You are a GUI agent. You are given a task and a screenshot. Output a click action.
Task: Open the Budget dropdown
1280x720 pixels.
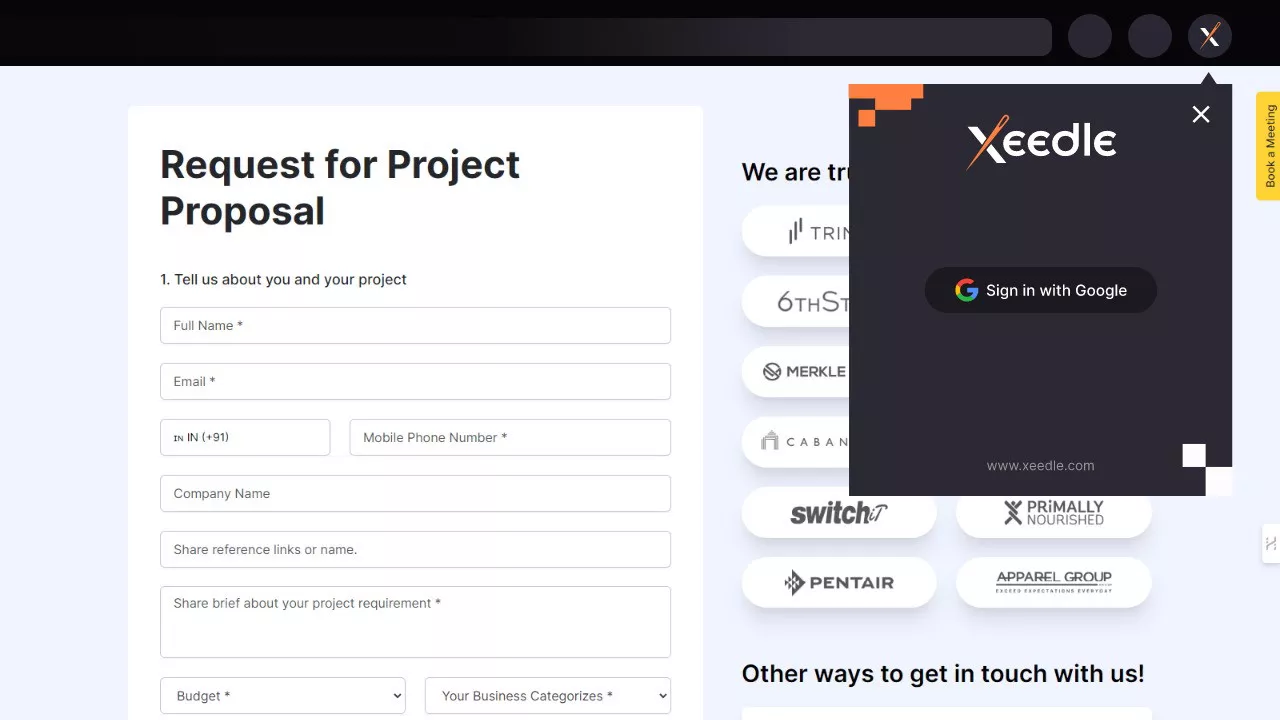283,696
